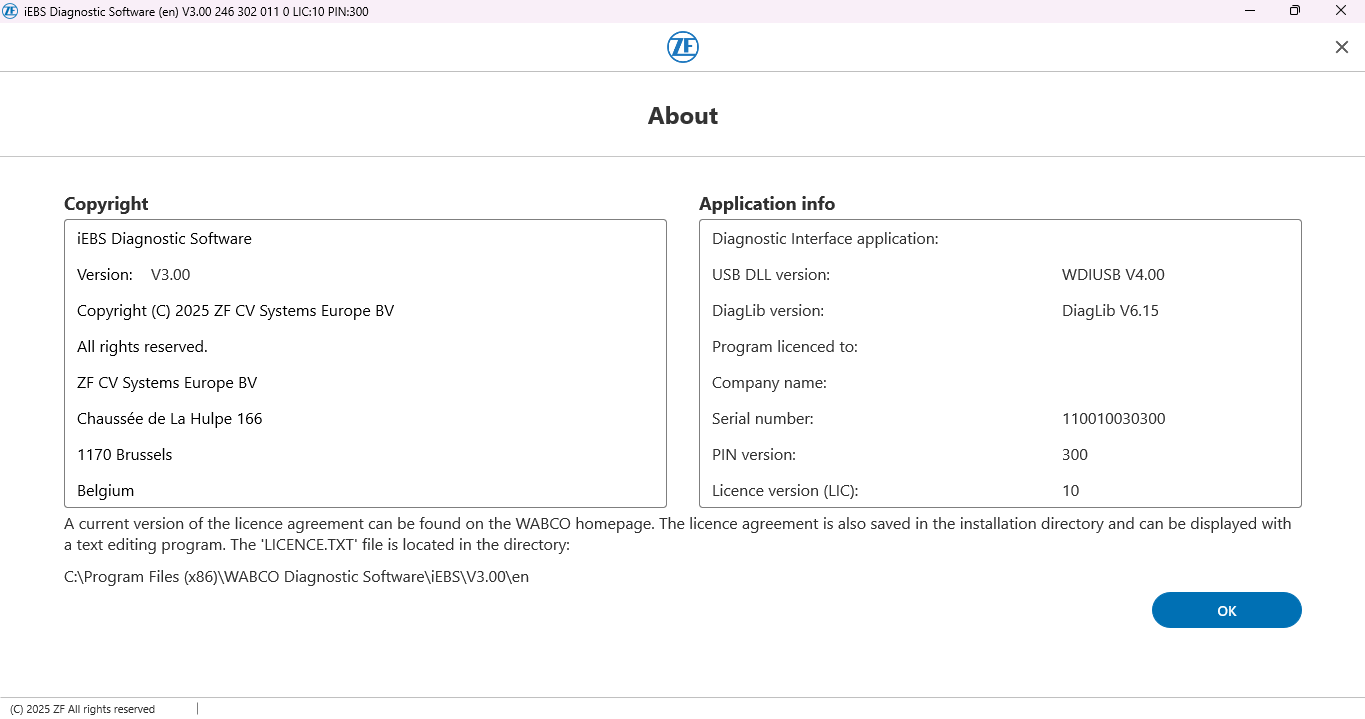Screen dimensions: 1365x719
Task: Click the Licence version (LIC) label
Action: coord(785,491)
